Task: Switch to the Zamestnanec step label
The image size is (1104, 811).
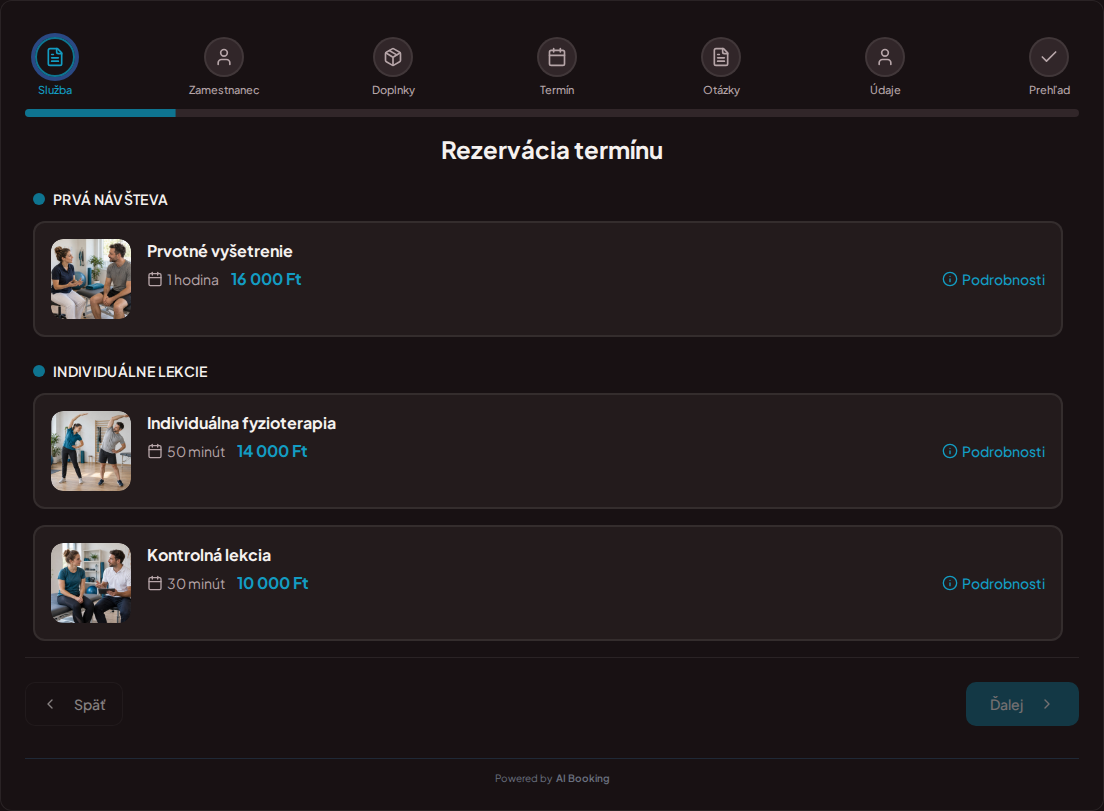Action: coord(224,90)
